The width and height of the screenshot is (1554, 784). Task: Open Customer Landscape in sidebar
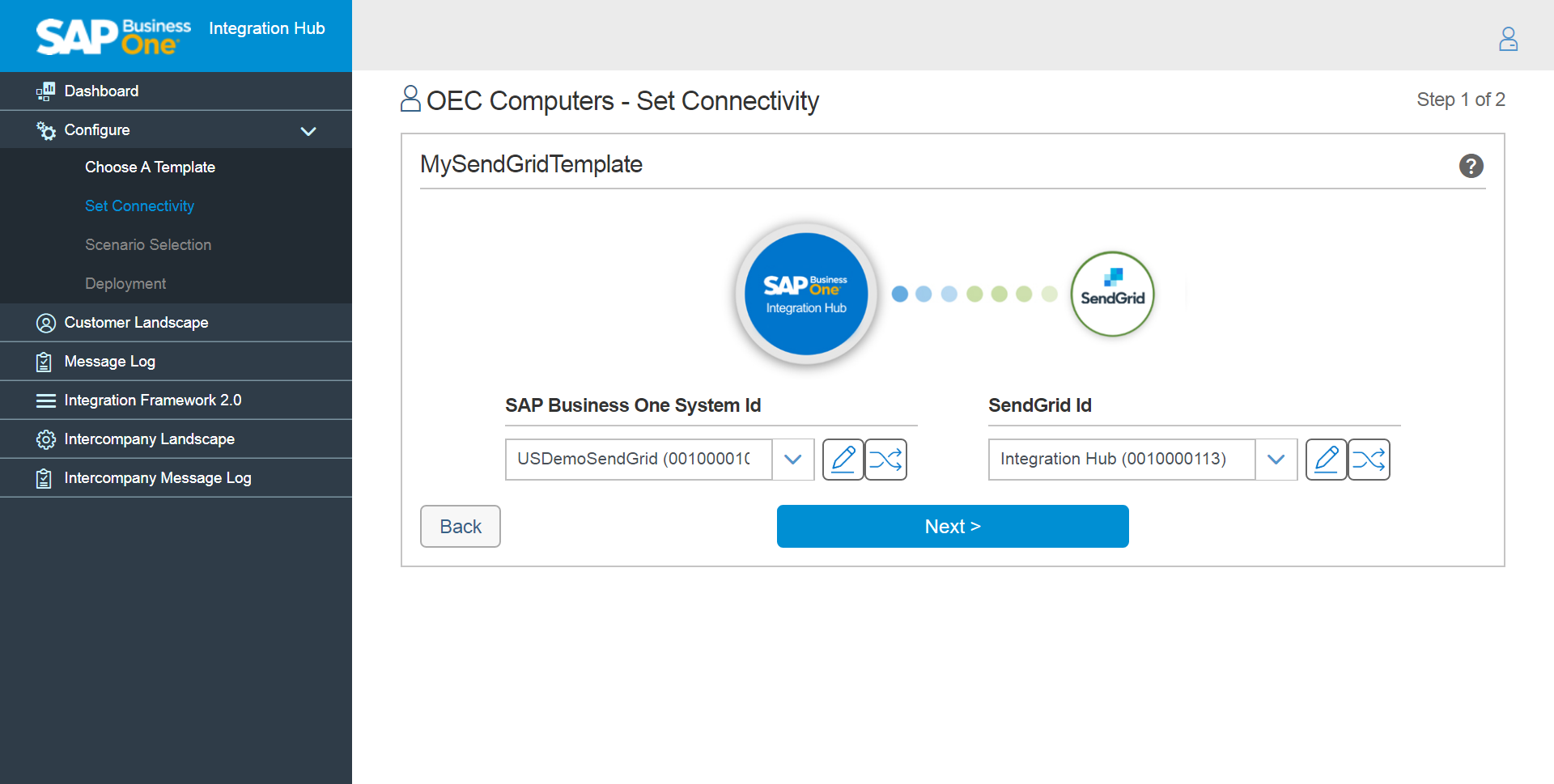click(x=136, y=323)
